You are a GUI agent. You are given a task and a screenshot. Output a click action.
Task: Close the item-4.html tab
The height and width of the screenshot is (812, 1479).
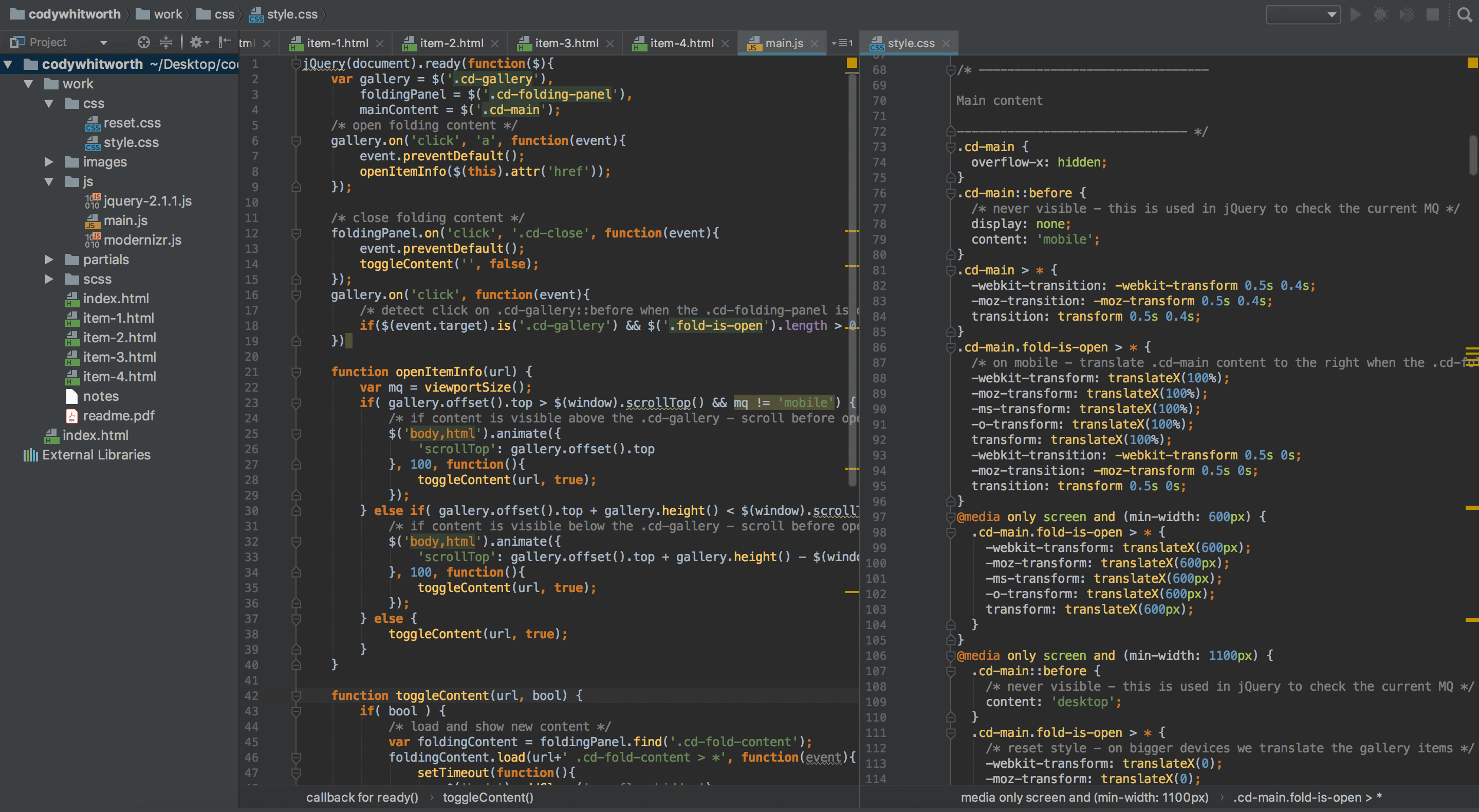(725, 44)
